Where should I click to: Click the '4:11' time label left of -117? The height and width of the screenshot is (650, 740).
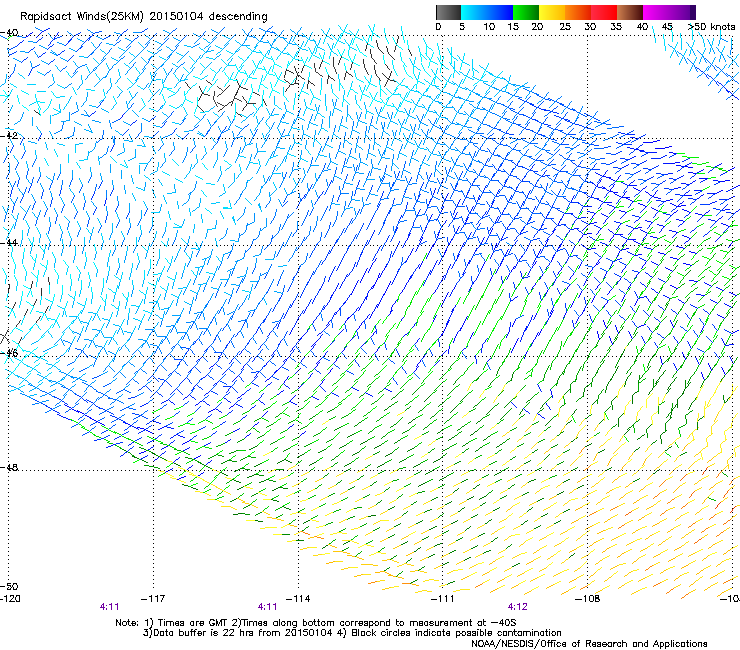(109, 607)
